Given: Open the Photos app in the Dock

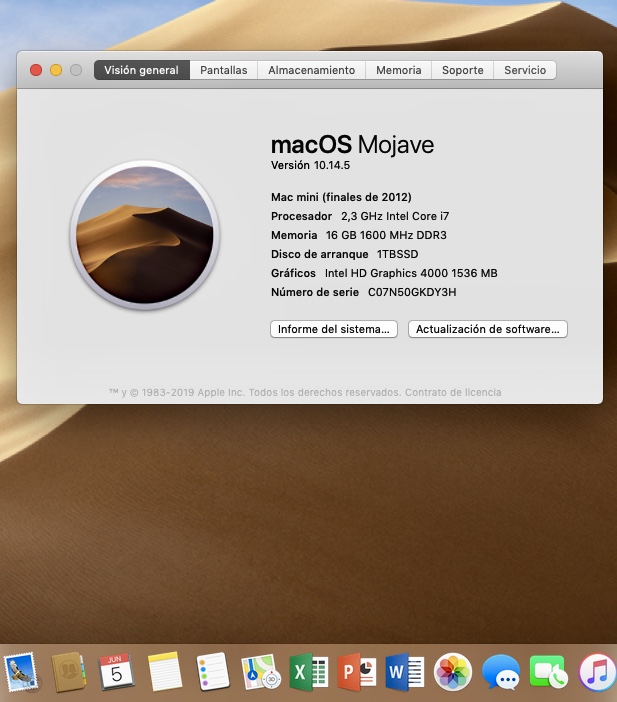Looking at the screenshot, I should (x=453, y=672).
